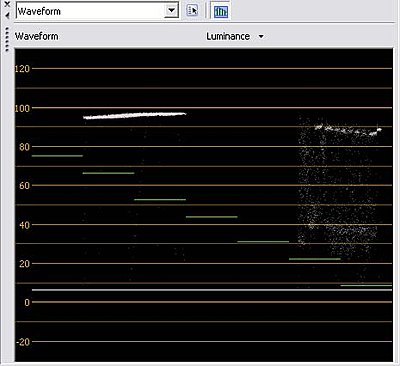Click the topmost green step bar near 75

[x=57, y=156]
